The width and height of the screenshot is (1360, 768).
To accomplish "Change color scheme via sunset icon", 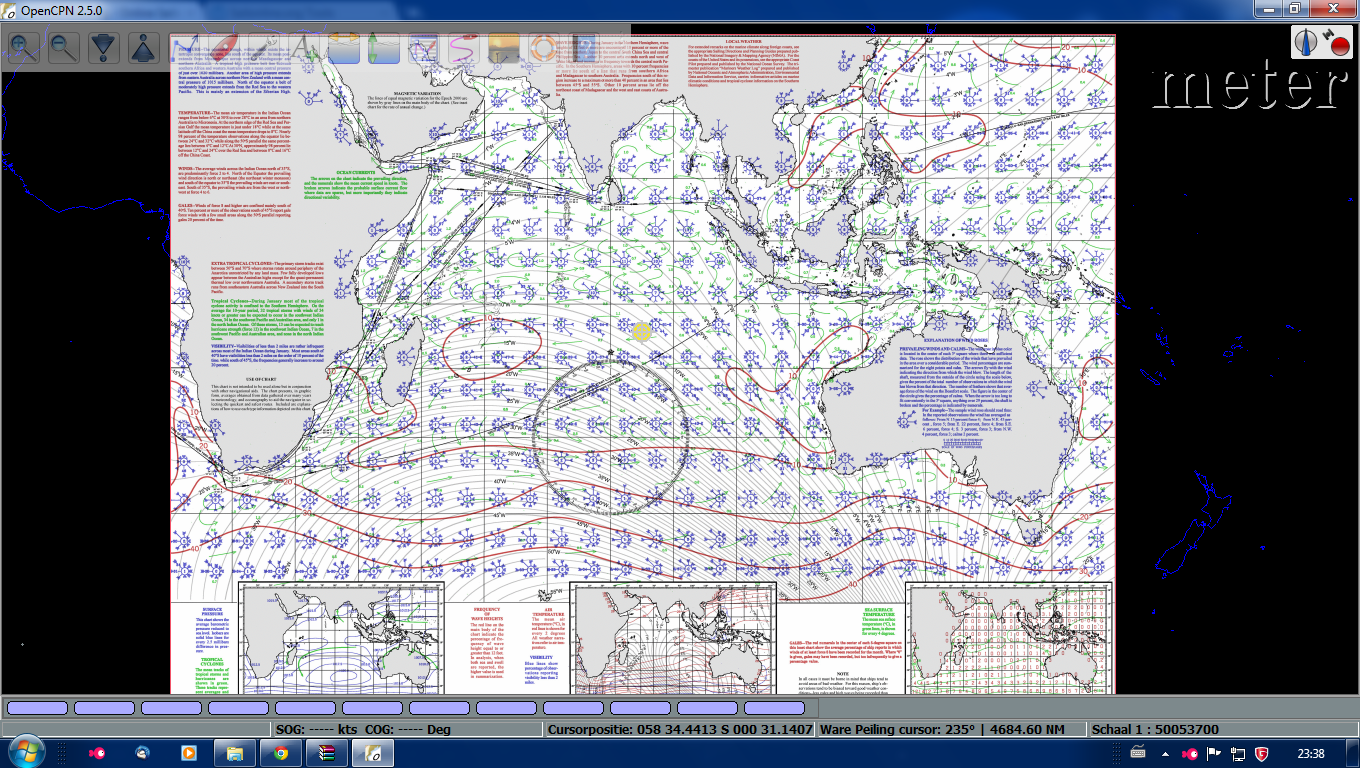I will click(x=504, y=47).
